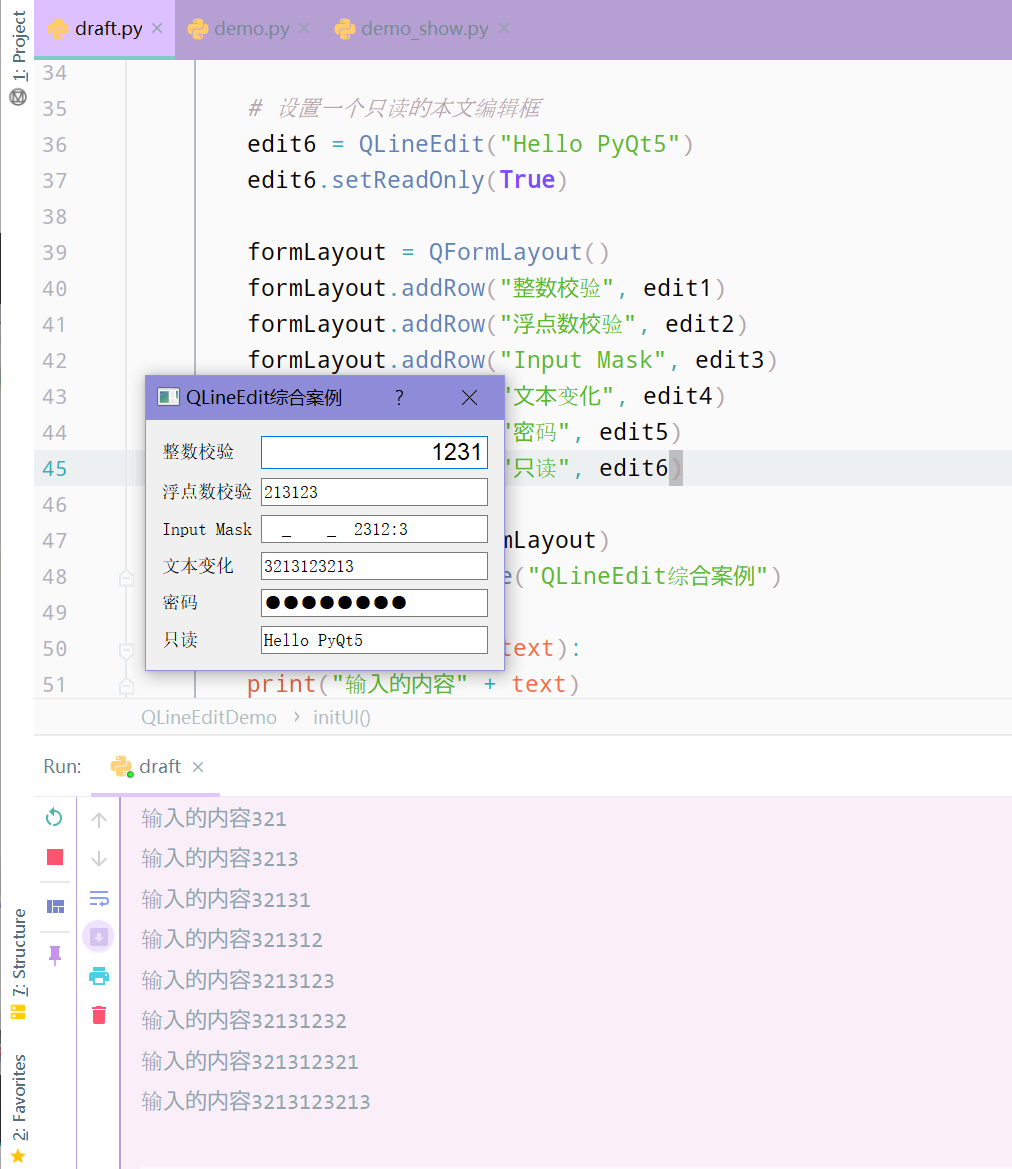Image resolution: width=1012 pixels, height=1169 pixels.
Task: Stop the running draft process
Action: click(54, 857)
